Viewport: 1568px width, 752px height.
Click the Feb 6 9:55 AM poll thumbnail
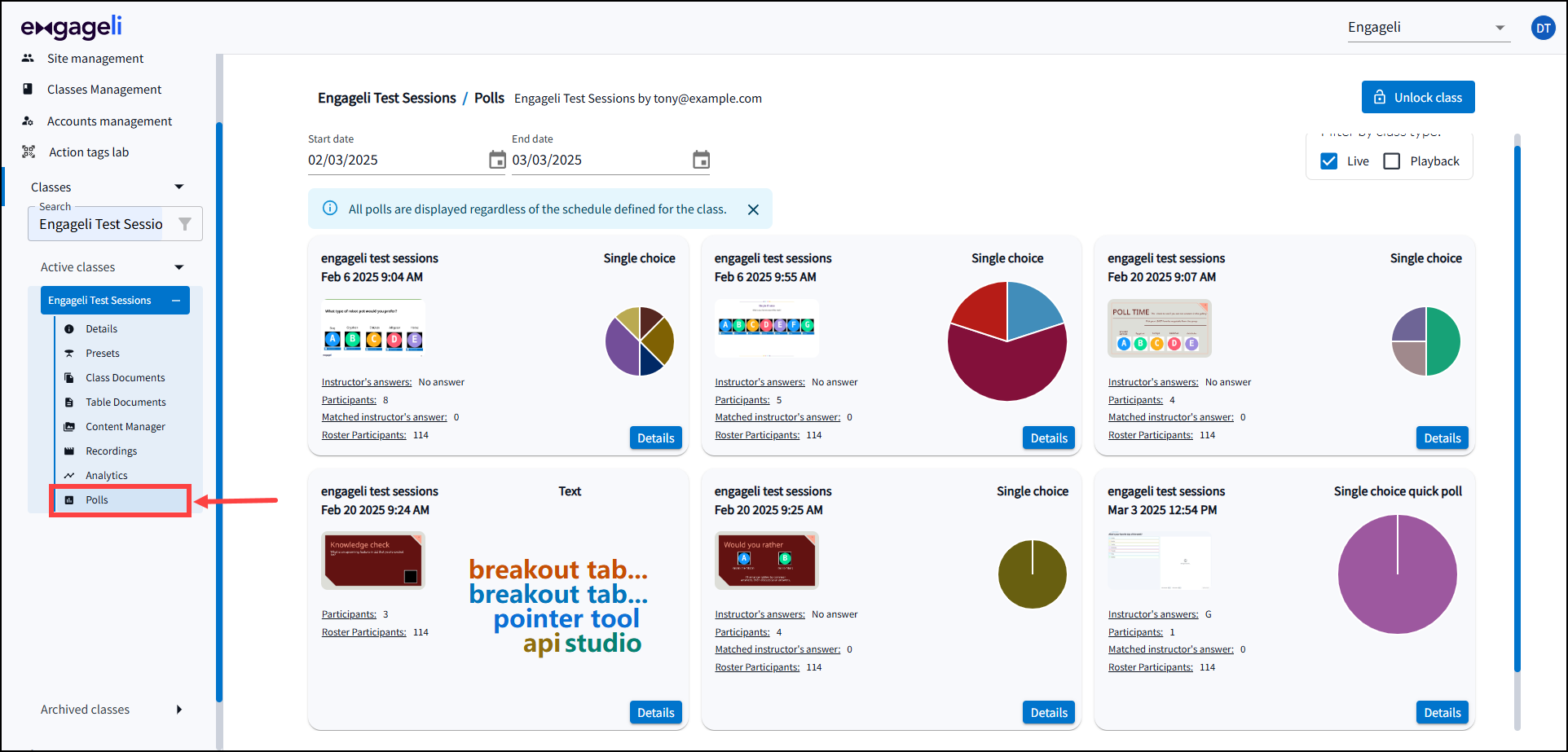[x=767, y=328]
